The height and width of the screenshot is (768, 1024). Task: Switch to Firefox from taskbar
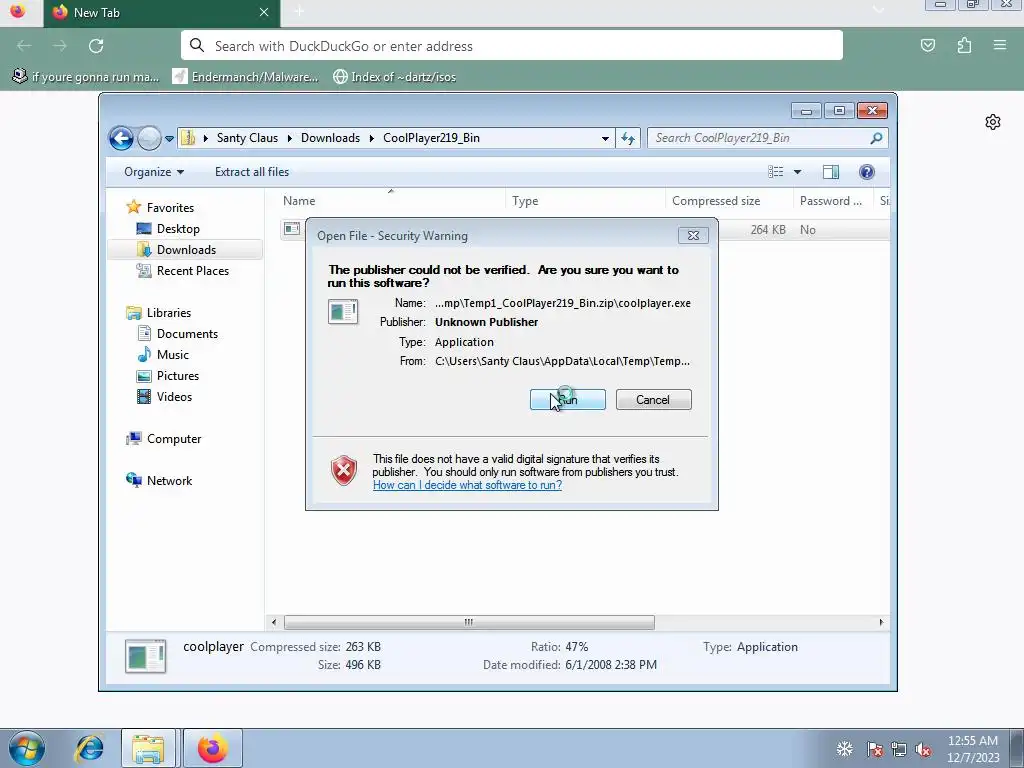(x=213, y=748)
